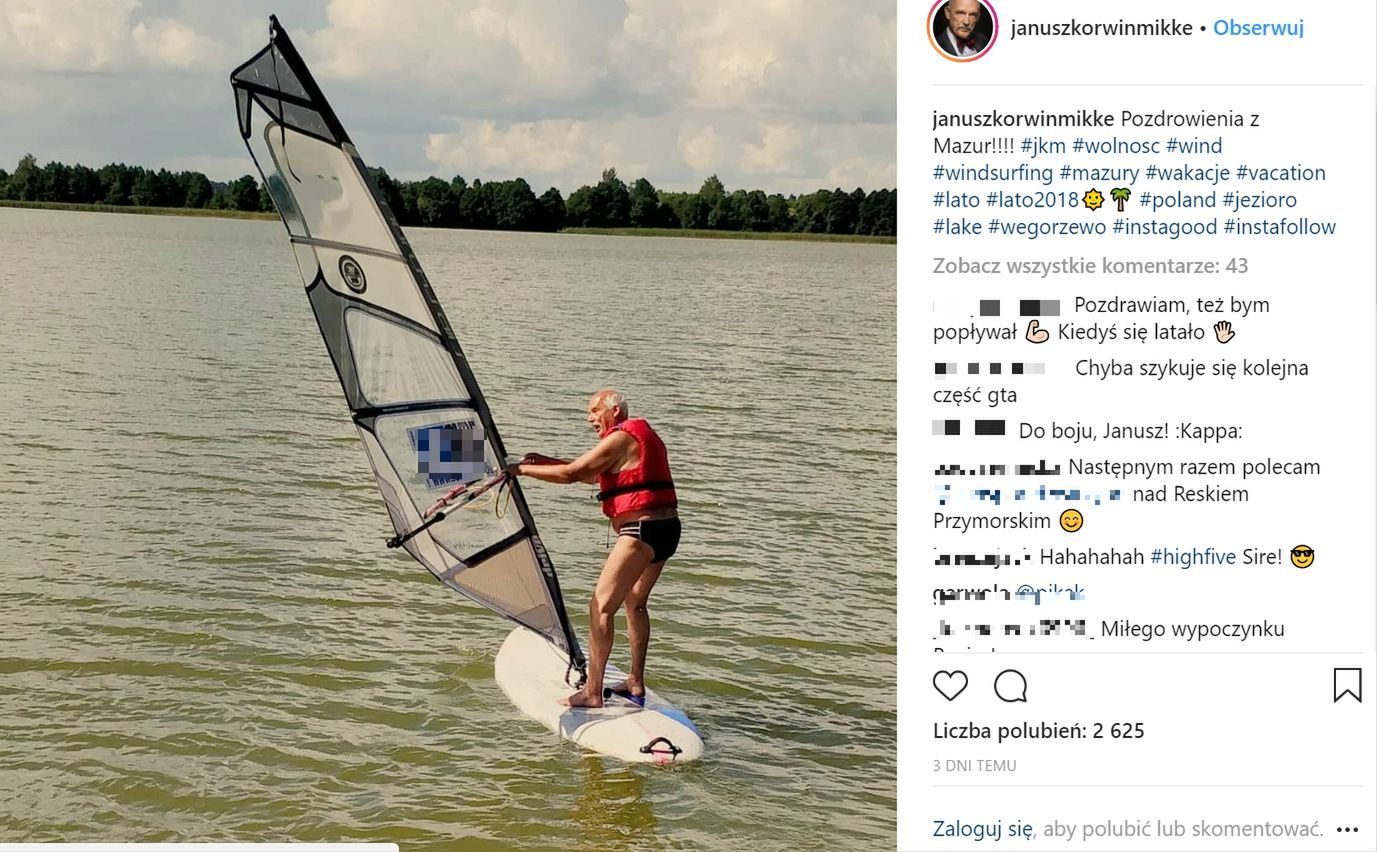Click windsurfing photo of man on board
This screenshot has width=1377, height=852.
448,426
